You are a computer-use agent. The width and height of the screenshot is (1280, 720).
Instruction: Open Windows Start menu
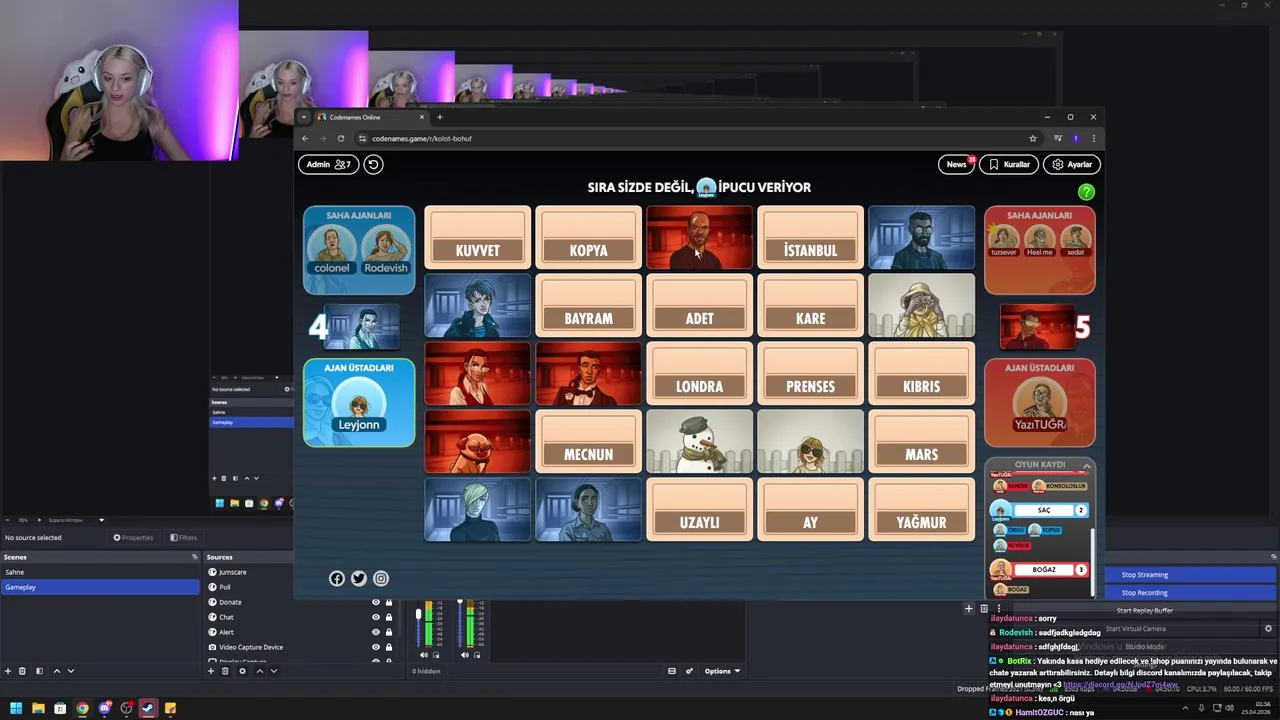click(x=16, y=708)
